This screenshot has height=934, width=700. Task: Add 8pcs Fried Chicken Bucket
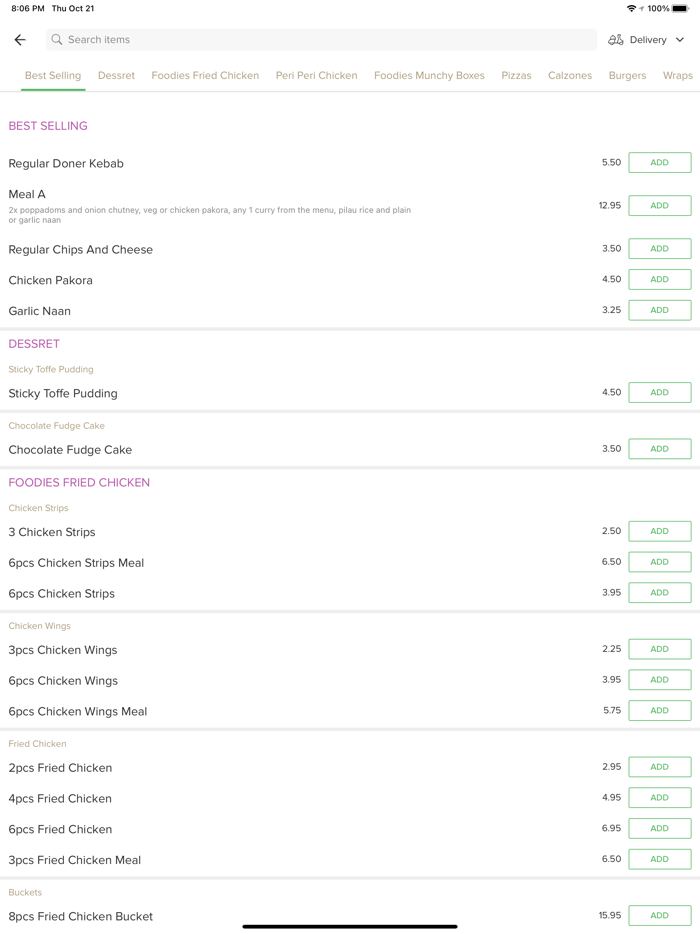[x=659, y=916]
